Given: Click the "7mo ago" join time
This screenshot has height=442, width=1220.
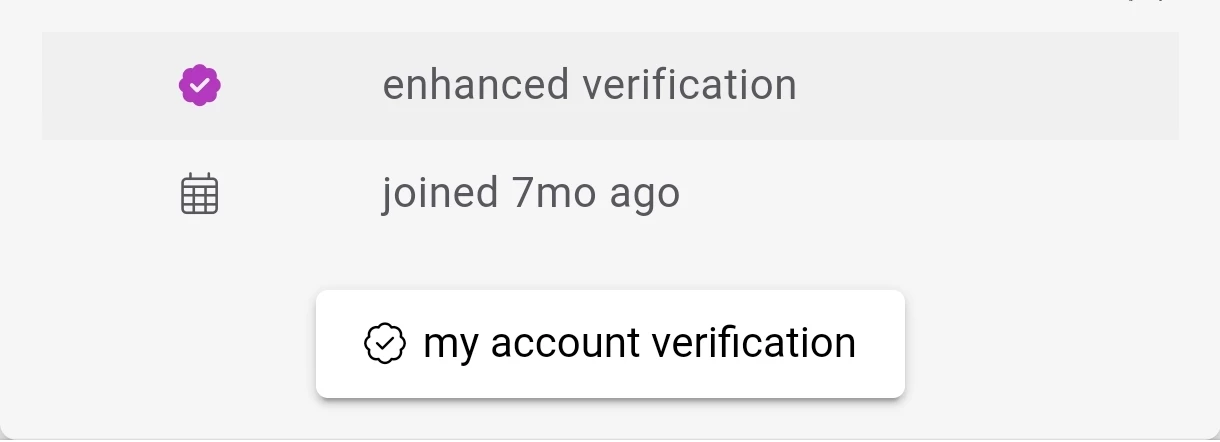Looking at the screenshot, I should pos(596,193).
